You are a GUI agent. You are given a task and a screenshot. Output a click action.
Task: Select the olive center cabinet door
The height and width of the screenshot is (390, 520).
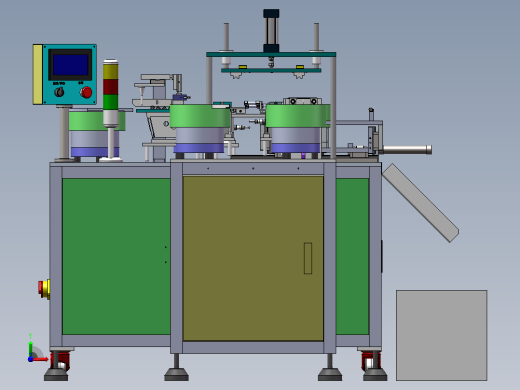[253, 258]
